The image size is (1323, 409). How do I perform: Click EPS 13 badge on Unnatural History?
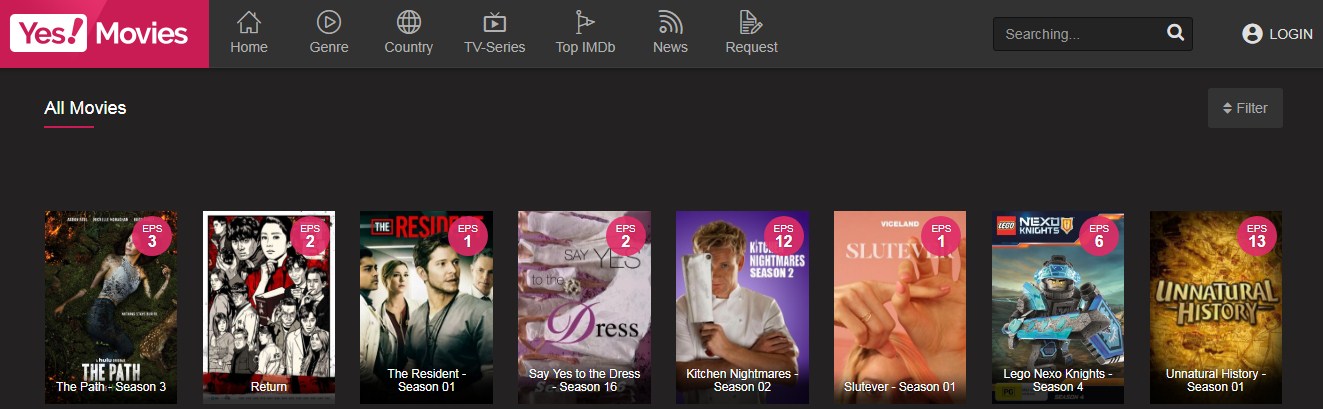click(x=1257, y=236)
